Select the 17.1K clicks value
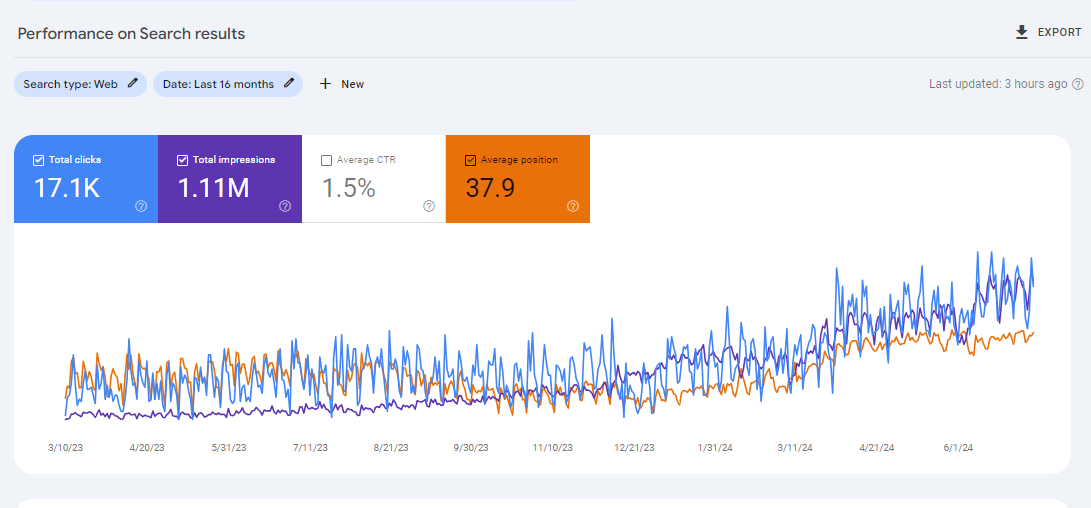Image resolution: width=1091 pixels, height=508 pixels. click(67, 188)
